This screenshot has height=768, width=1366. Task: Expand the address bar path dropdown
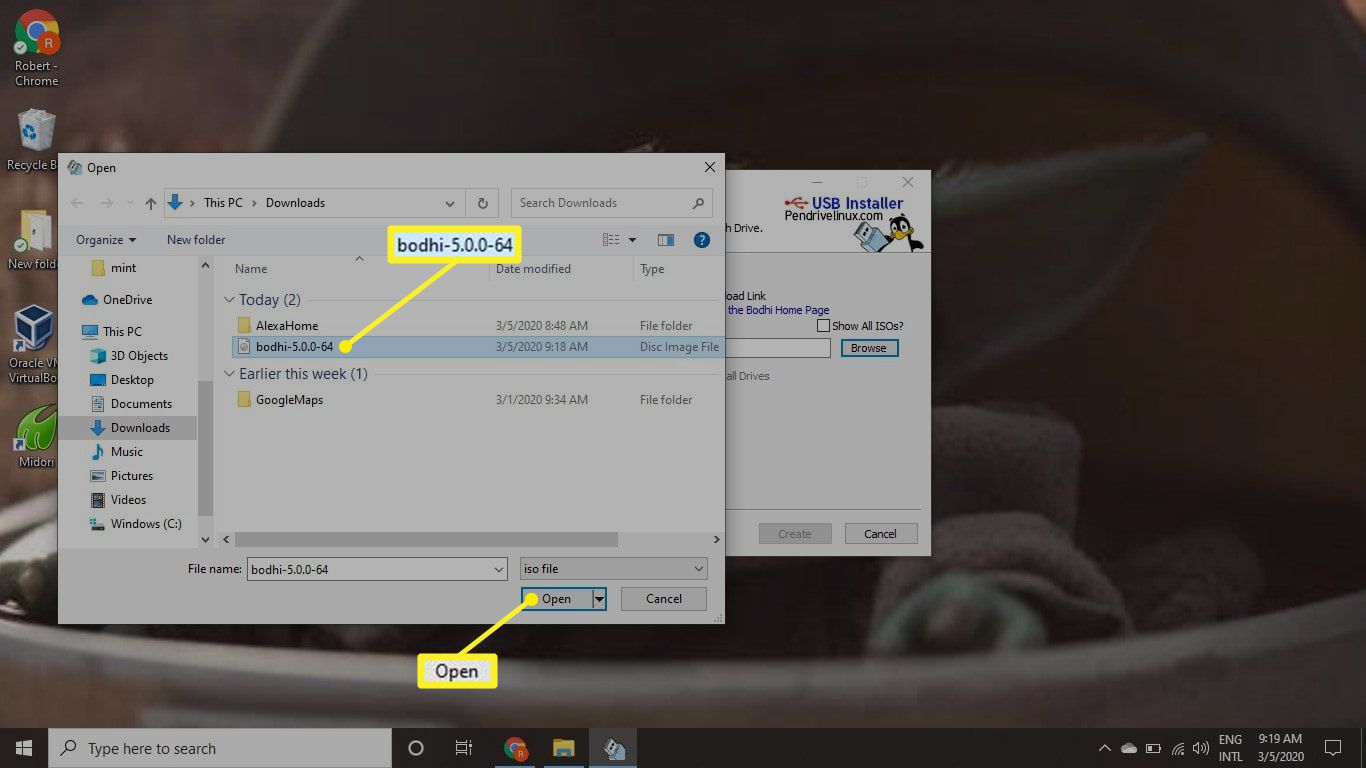(450, 203)
